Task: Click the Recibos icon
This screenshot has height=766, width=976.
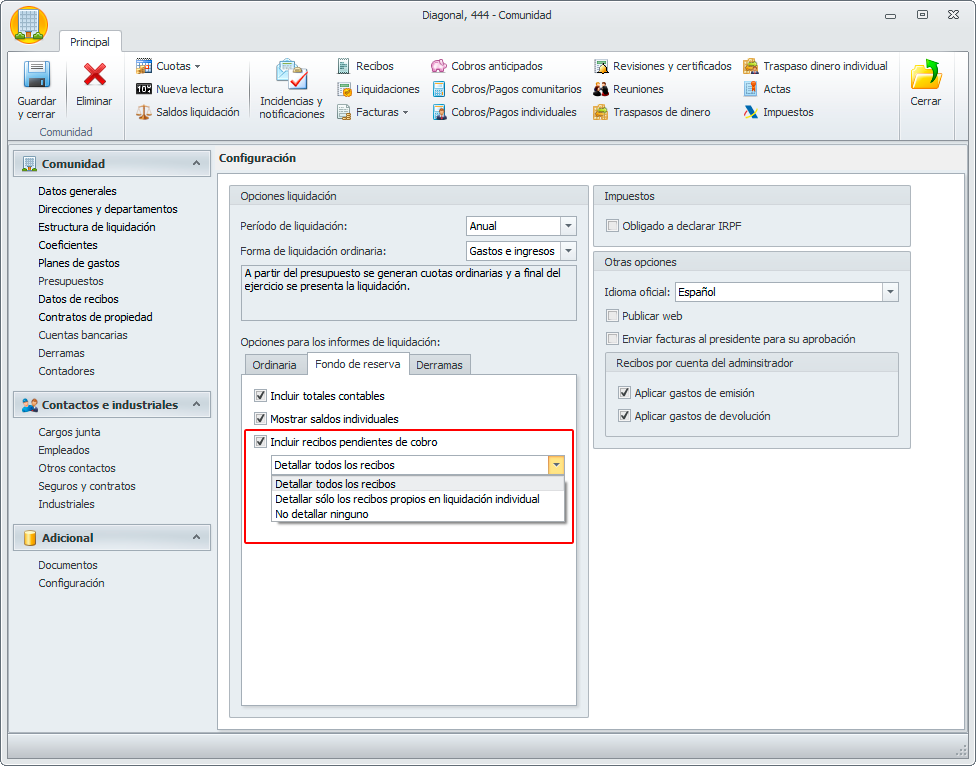Action: click(344, 66)
